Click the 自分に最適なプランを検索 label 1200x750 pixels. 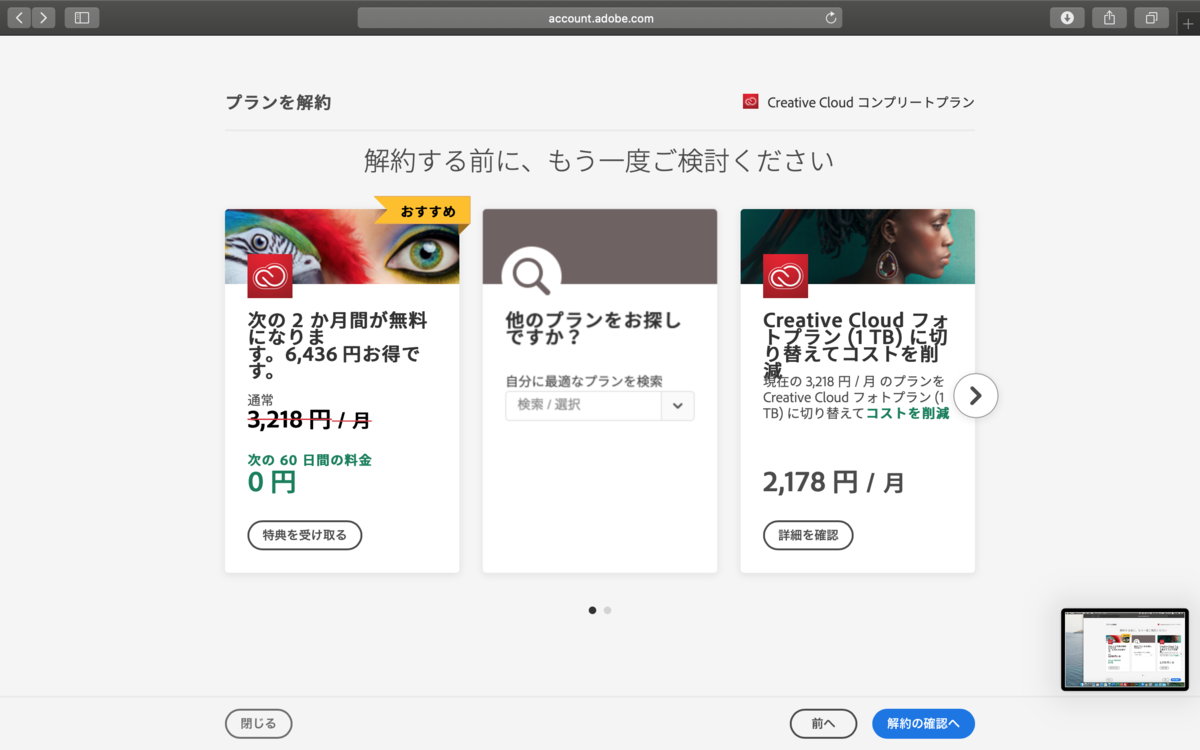[584, 381]
